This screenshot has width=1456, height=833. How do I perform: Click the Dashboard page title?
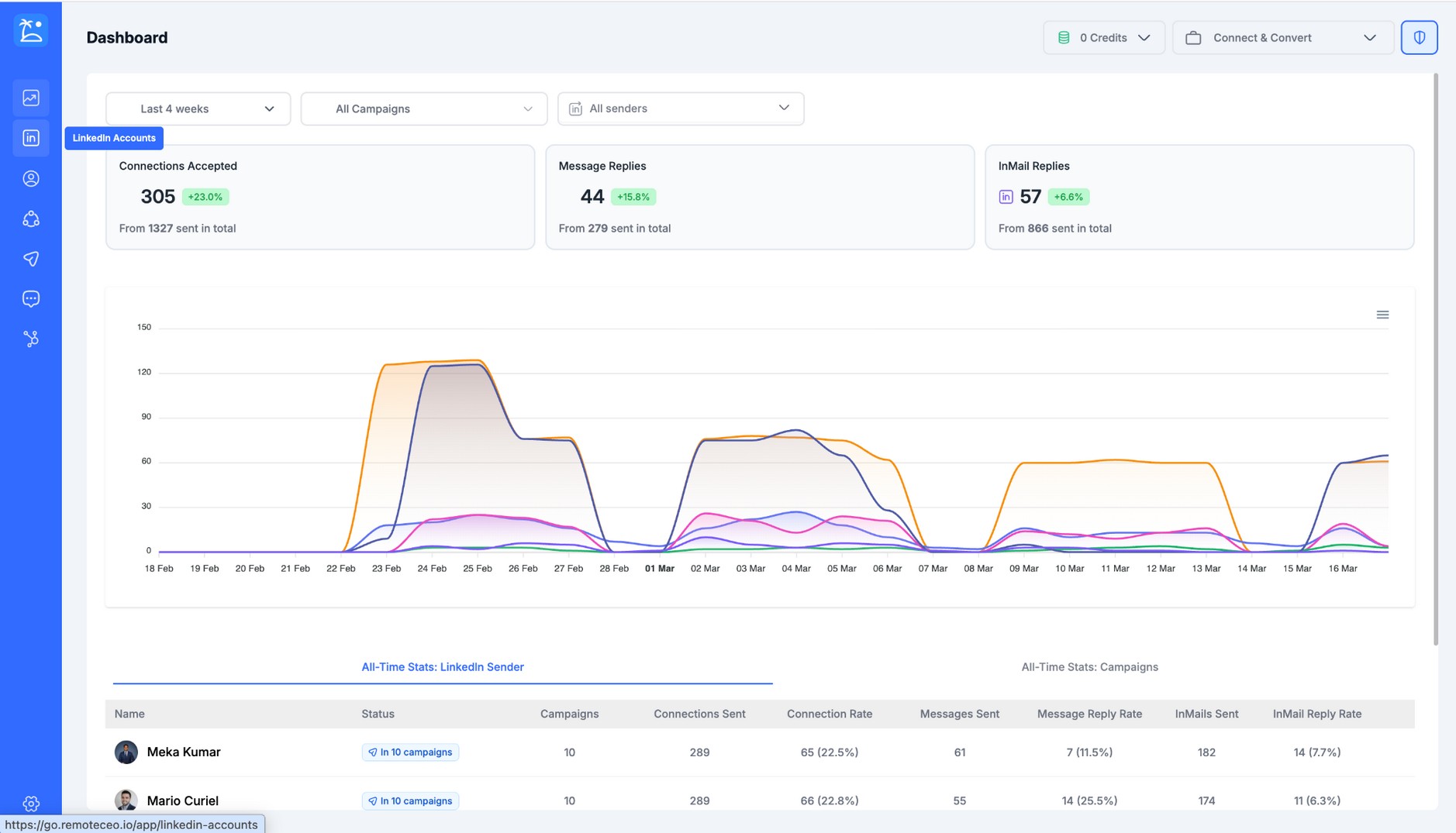(127, 37)
